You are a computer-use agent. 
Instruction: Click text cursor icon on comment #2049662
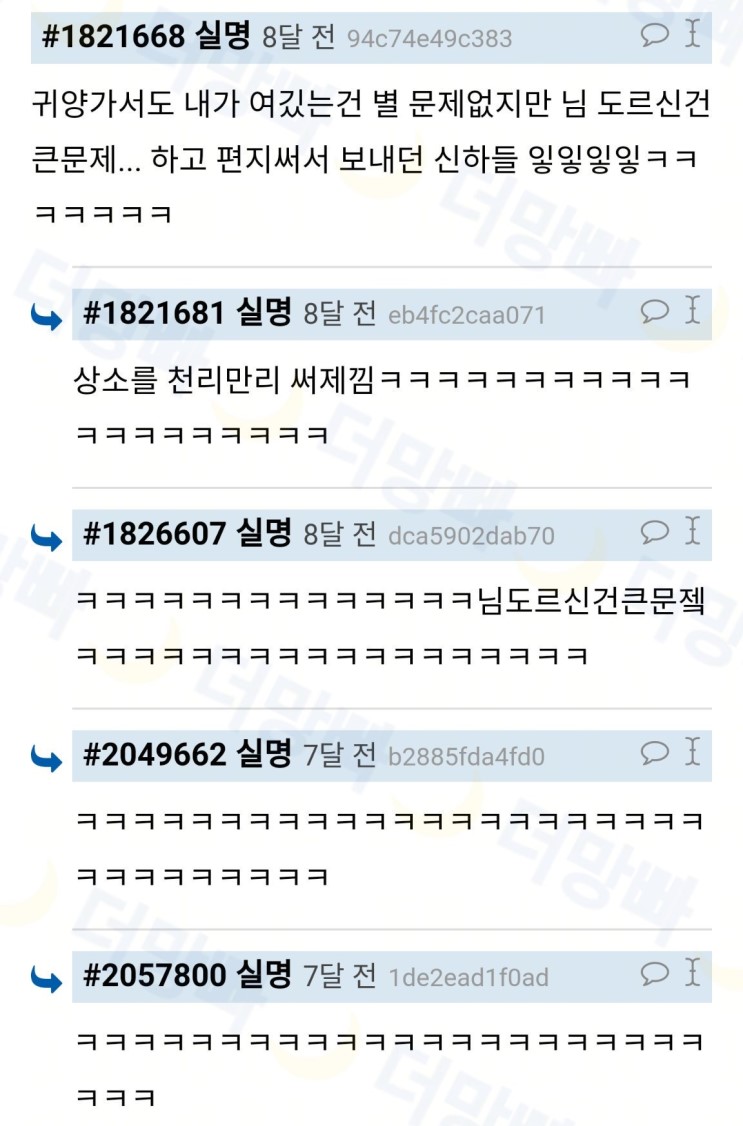692,751
